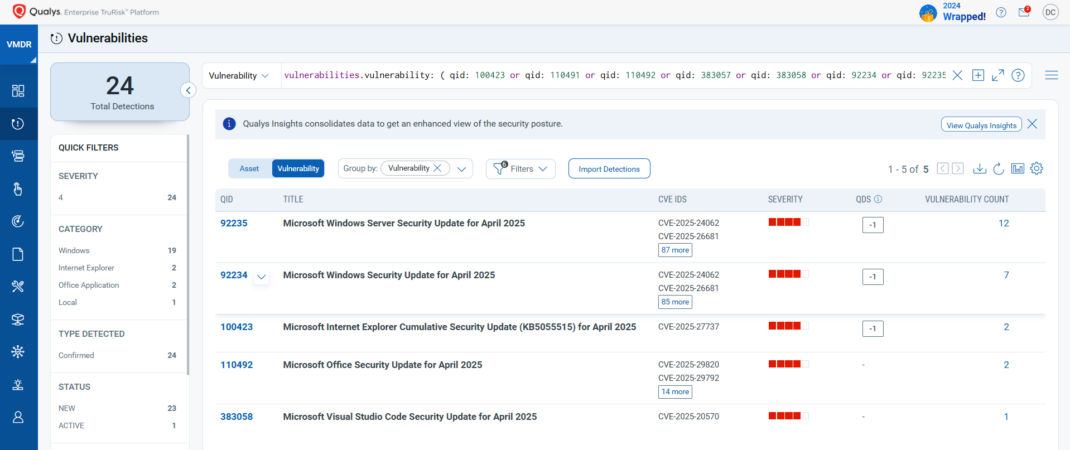Show 87 more CVEs for QID 92235
Screen dimensions: 1070x450
coord(675,250)
